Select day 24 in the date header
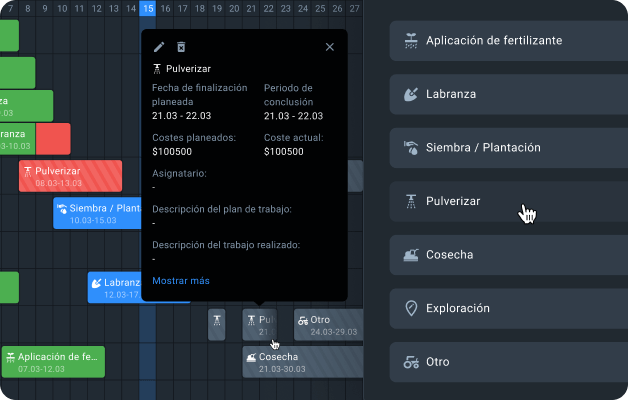628x400 pixels. 303,8
